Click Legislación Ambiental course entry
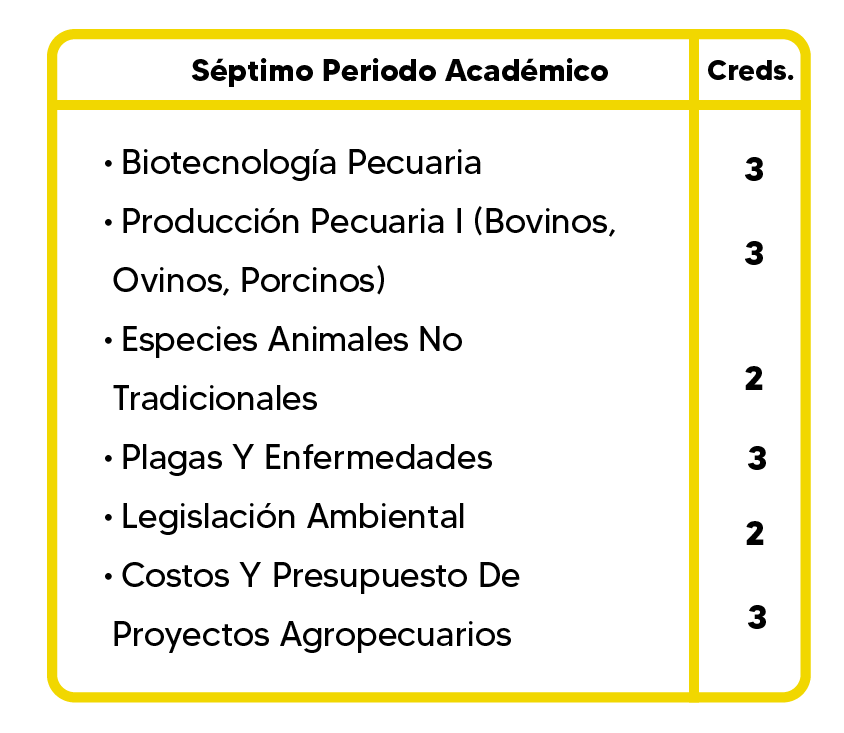The image size is (844, 733). (293, 517)
